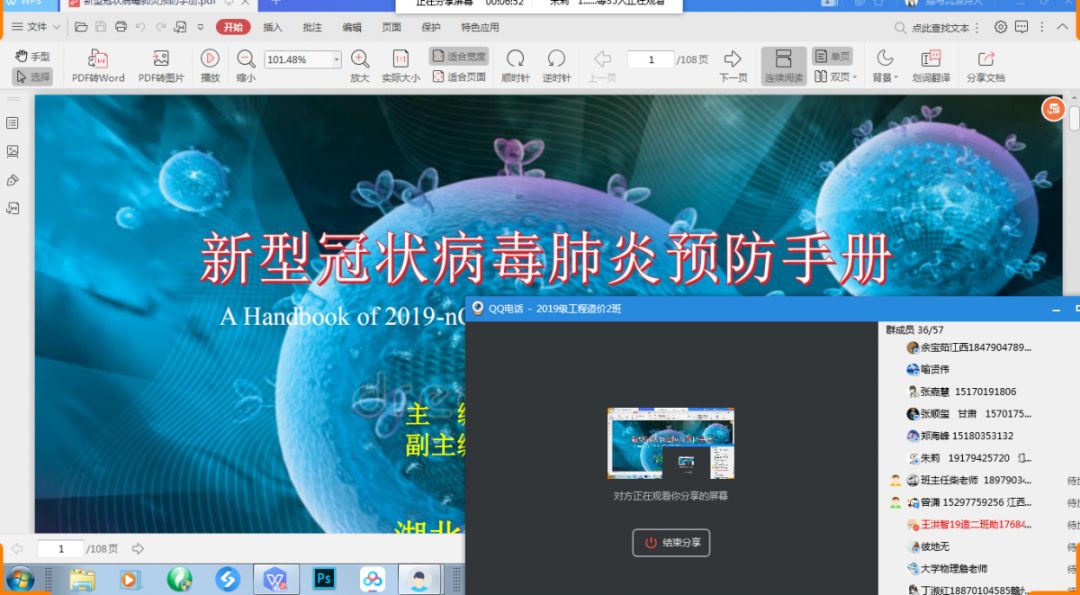Click WPS icon on taskbar
Screen dimensions: 1080x595
[x=276, y=579]
